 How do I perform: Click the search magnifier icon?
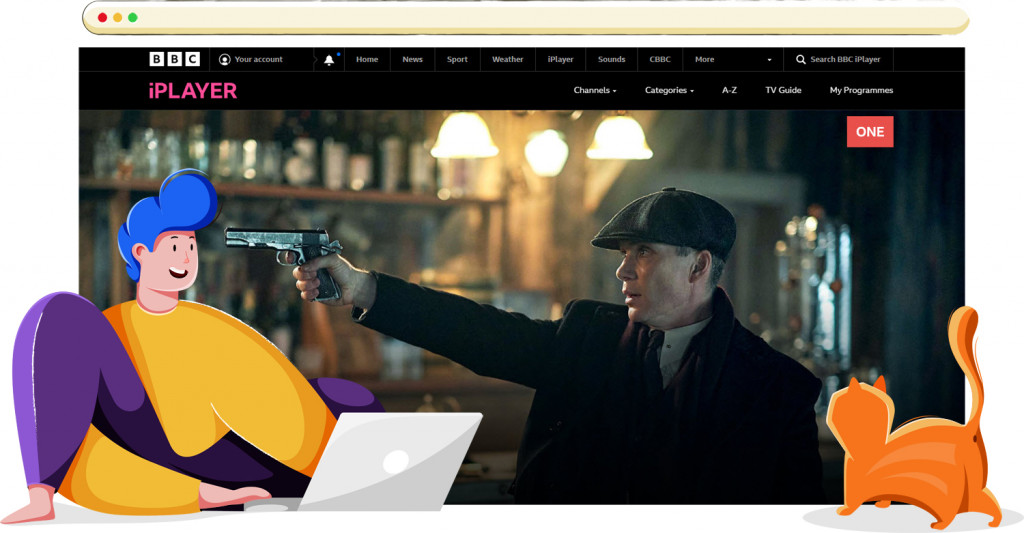[801, 59]
